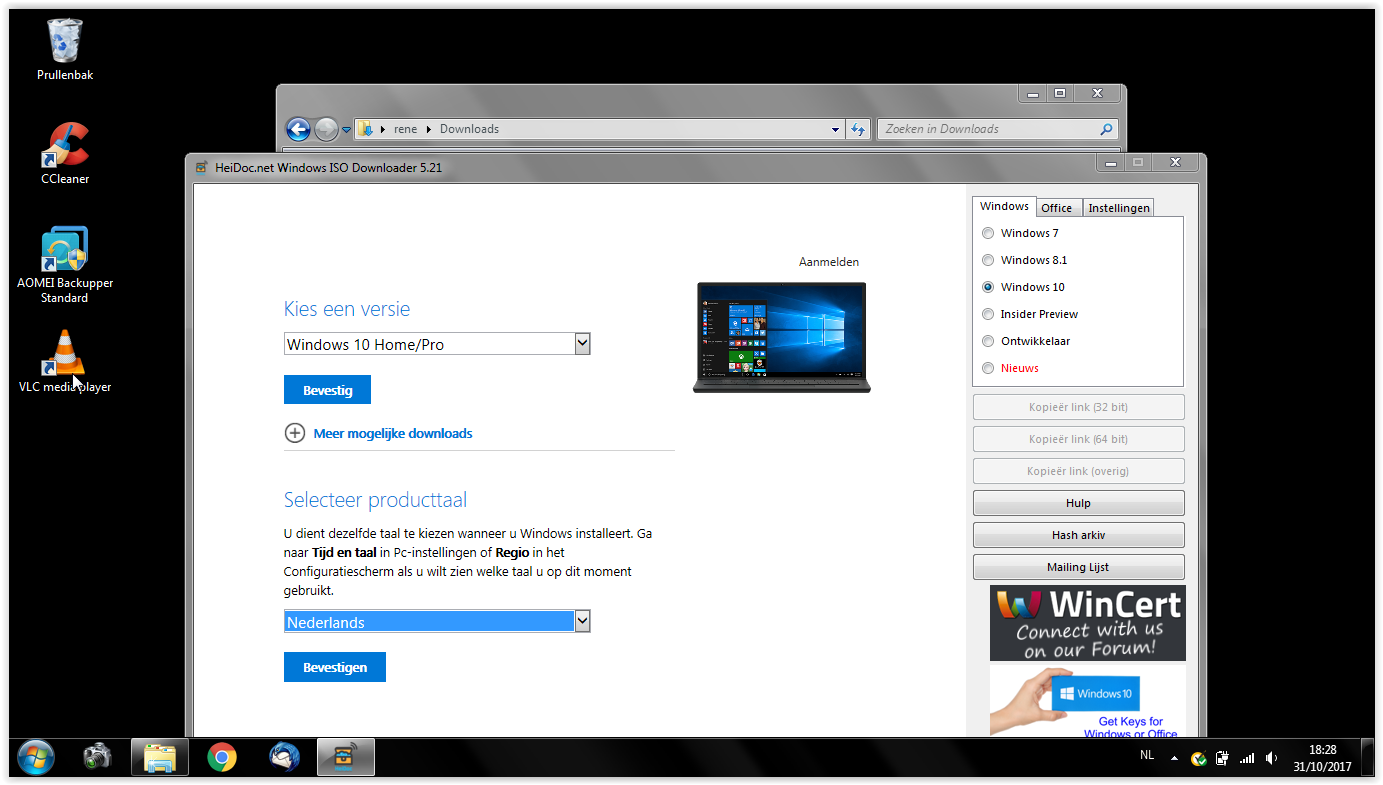Click the Show desktop strip beside the clock
This screenshot has height=785, width=1383.
click(1367, 758)
